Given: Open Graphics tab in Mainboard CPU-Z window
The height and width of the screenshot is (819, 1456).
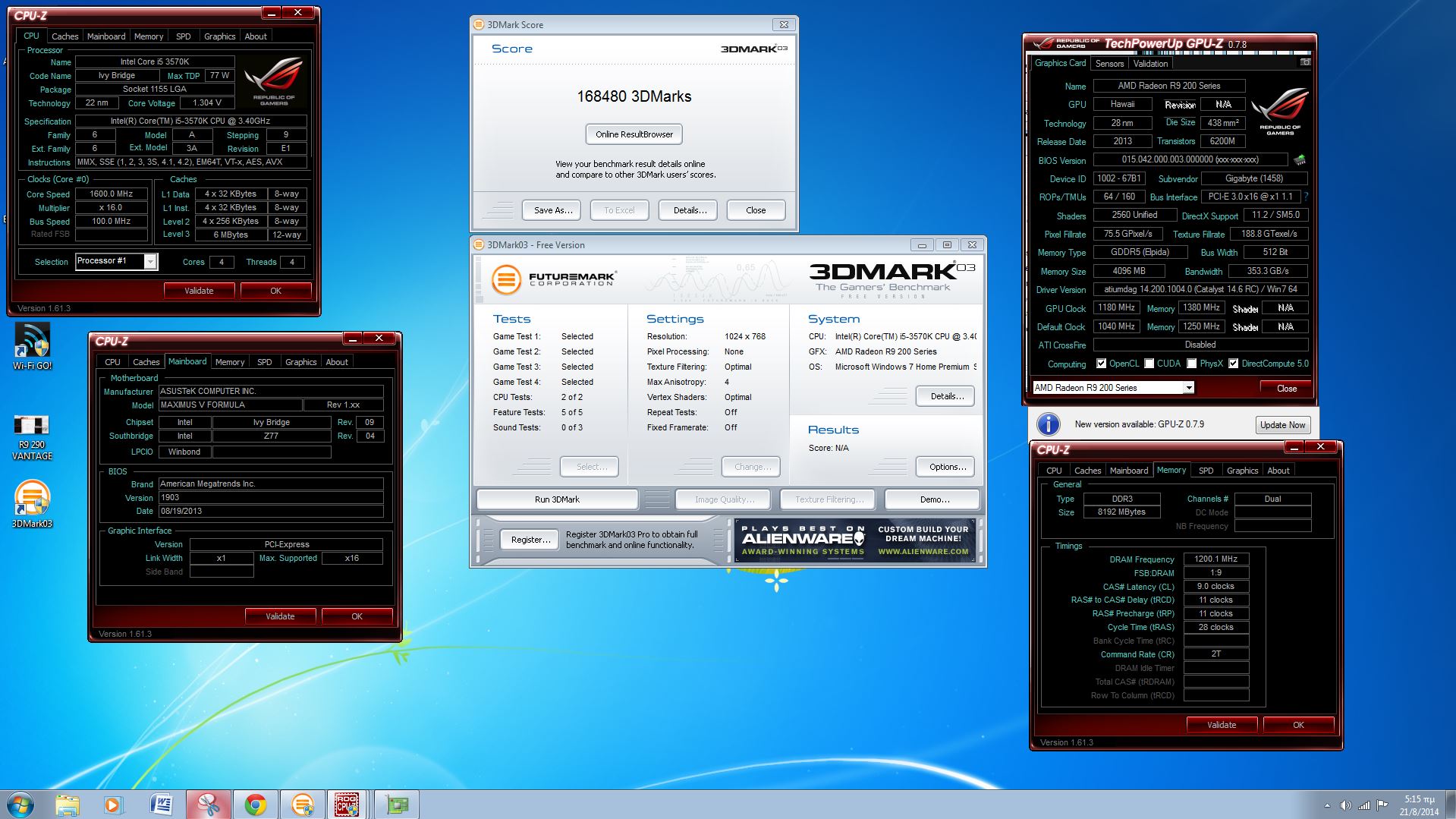Looking at the screenshot, I should tap(300, 362).
